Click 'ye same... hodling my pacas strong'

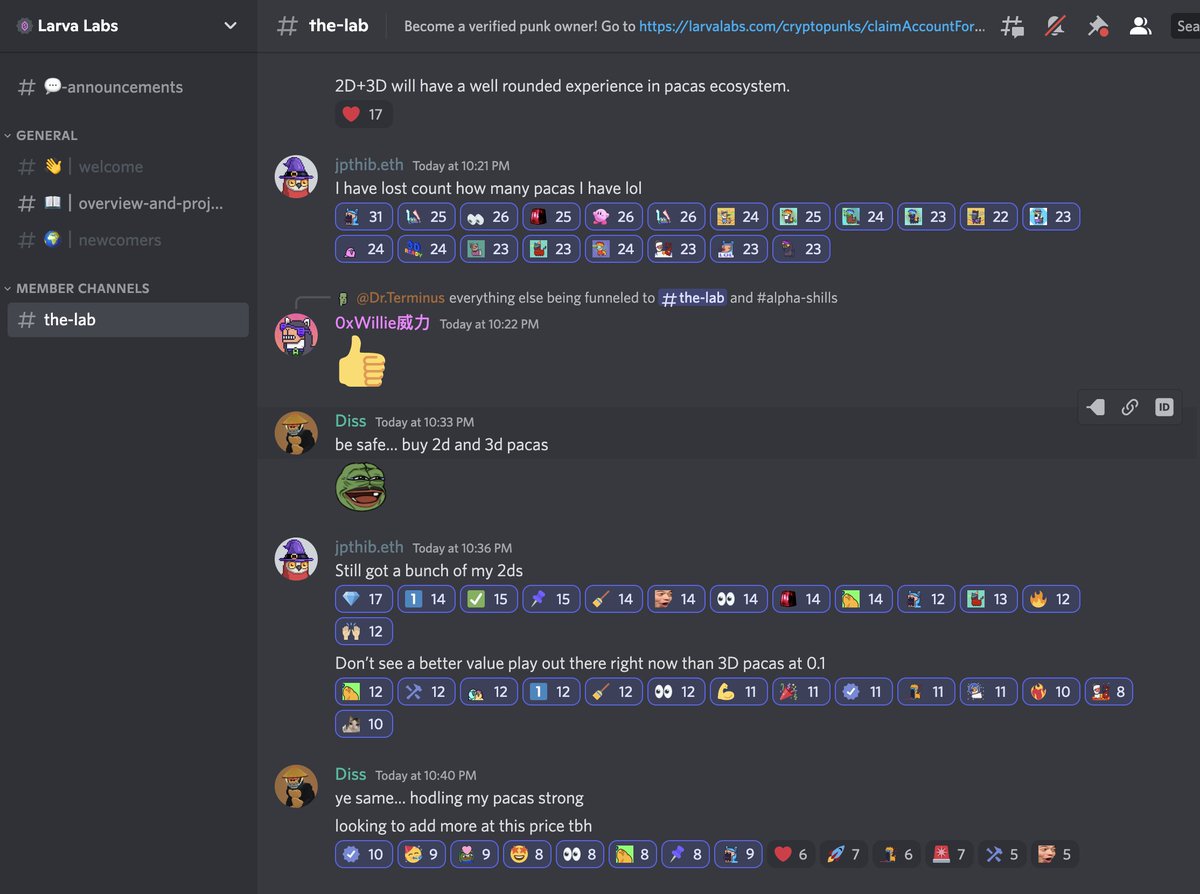click(459, 798)
